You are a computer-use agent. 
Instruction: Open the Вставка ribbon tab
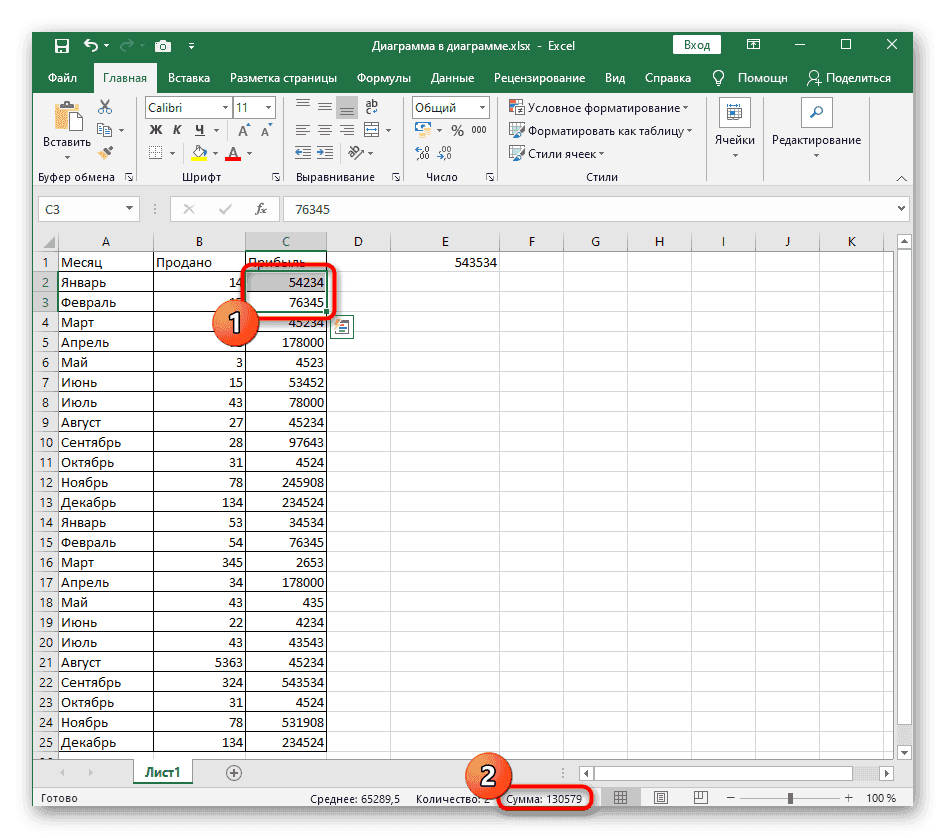tap(188, 78)
